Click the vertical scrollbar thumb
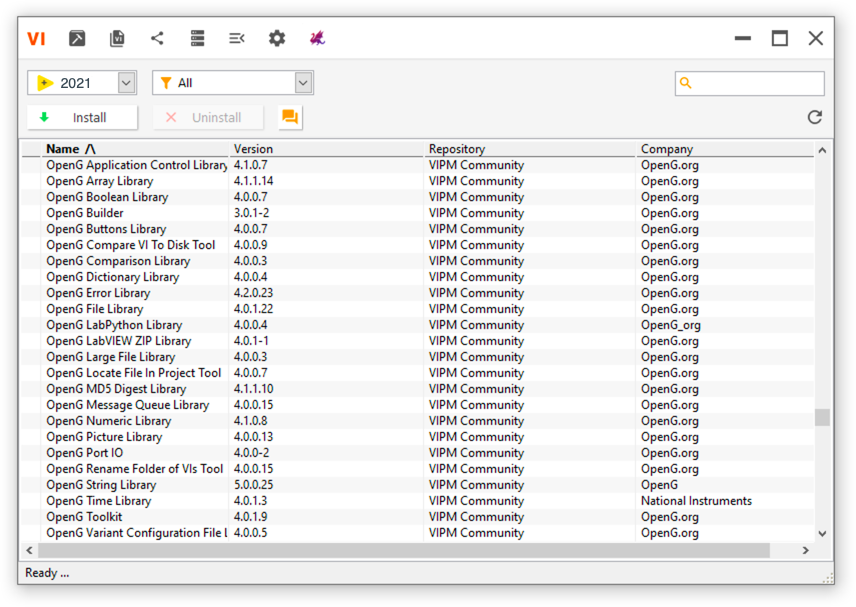The image size is (856, 607). [x=822, y=417]
